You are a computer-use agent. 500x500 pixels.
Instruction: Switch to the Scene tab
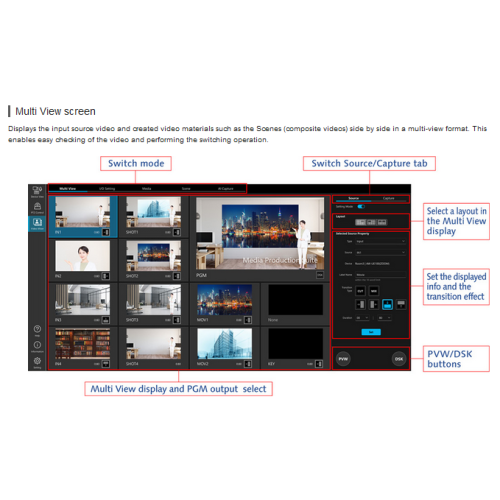(186, 189)
